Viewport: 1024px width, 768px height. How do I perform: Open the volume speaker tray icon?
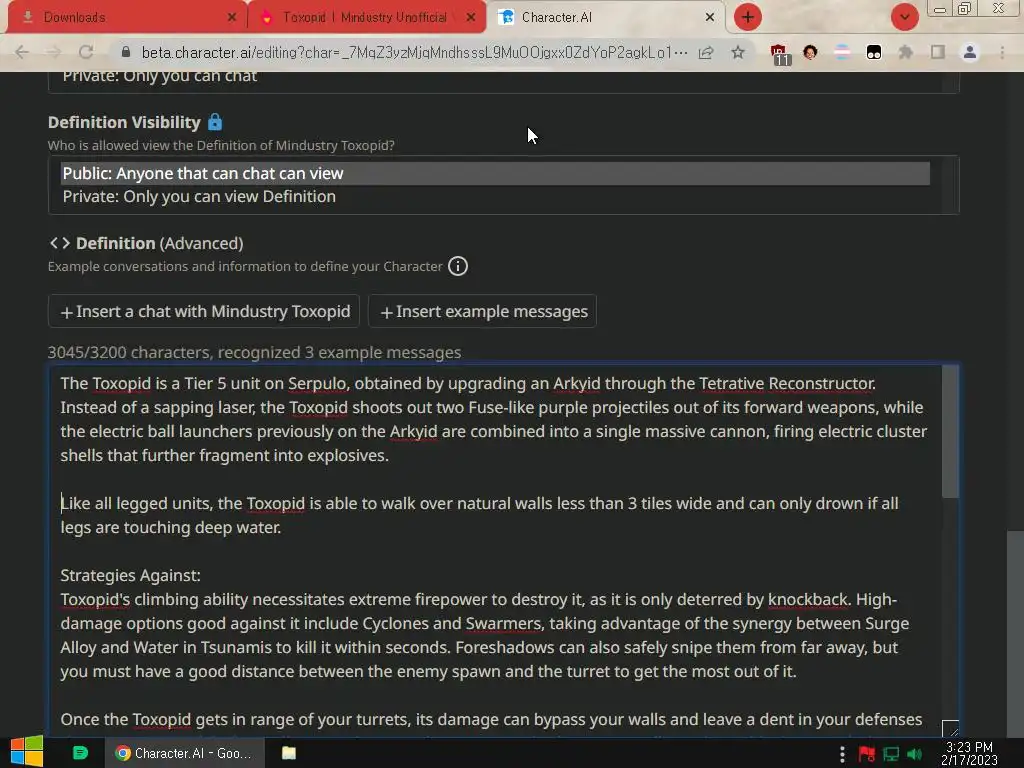(914, 754)
